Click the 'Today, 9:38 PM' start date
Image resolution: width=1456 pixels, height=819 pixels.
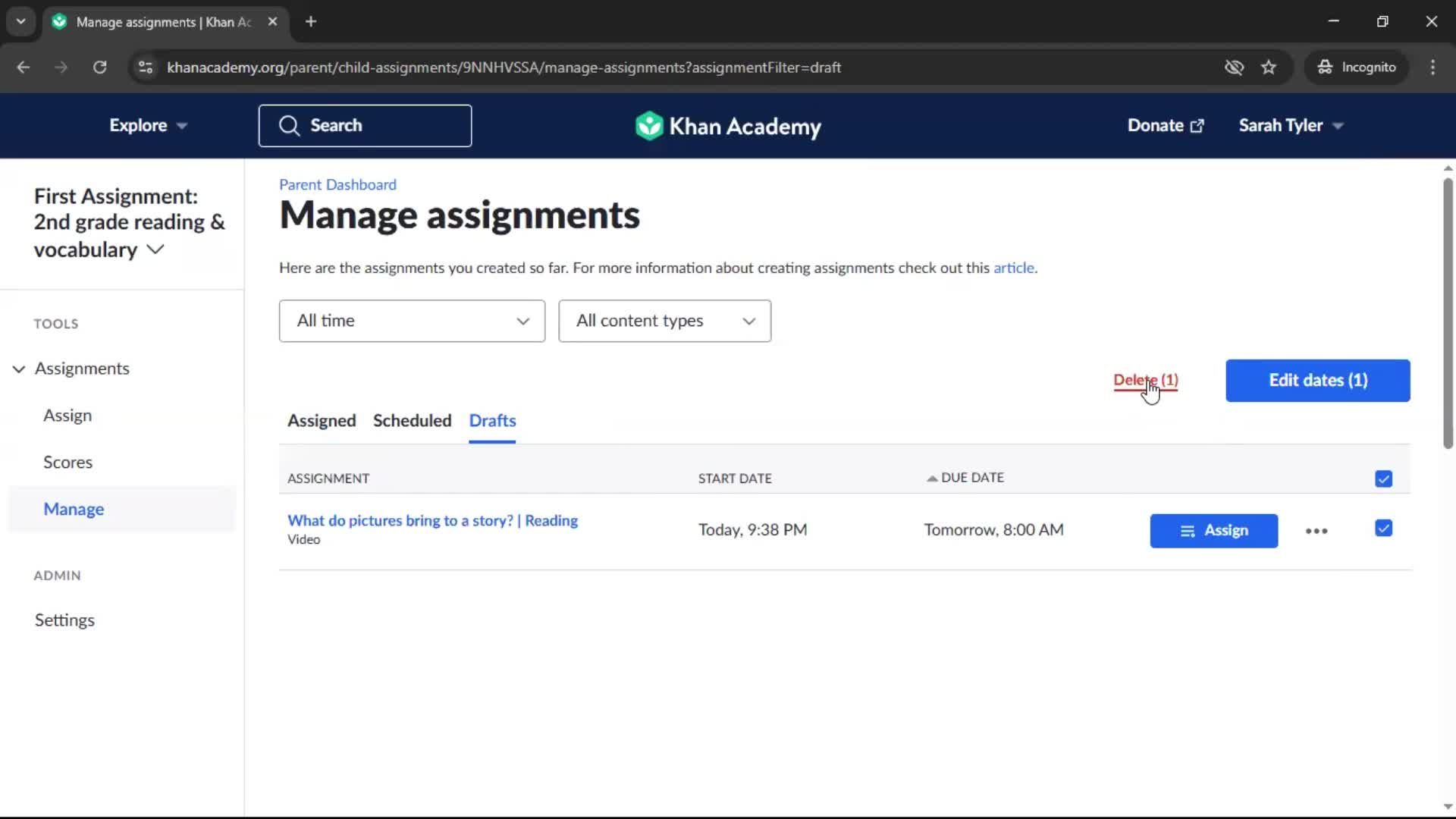coord(752,530)
